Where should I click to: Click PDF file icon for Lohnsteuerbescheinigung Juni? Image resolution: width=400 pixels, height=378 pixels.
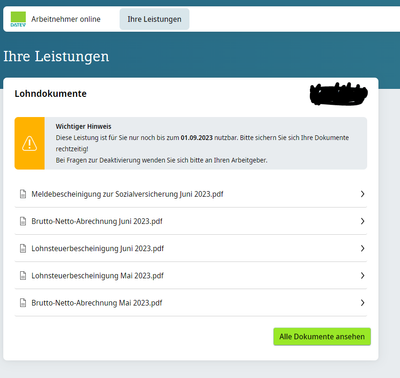click(23, 249)
